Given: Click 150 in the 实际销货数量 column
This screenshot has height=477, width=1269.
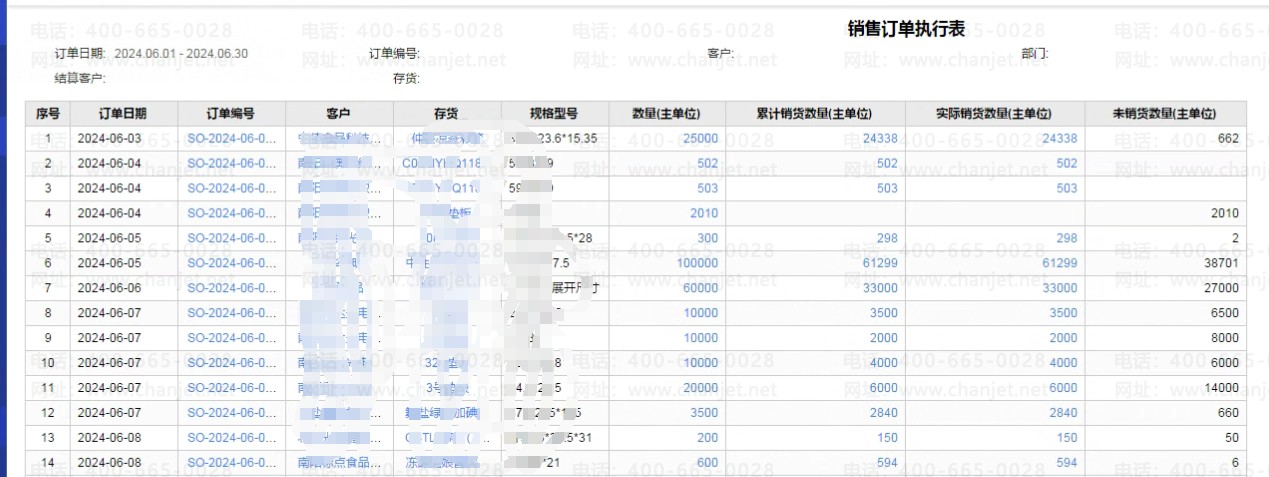Looking at the screenshot, I should pos(1067,438).
